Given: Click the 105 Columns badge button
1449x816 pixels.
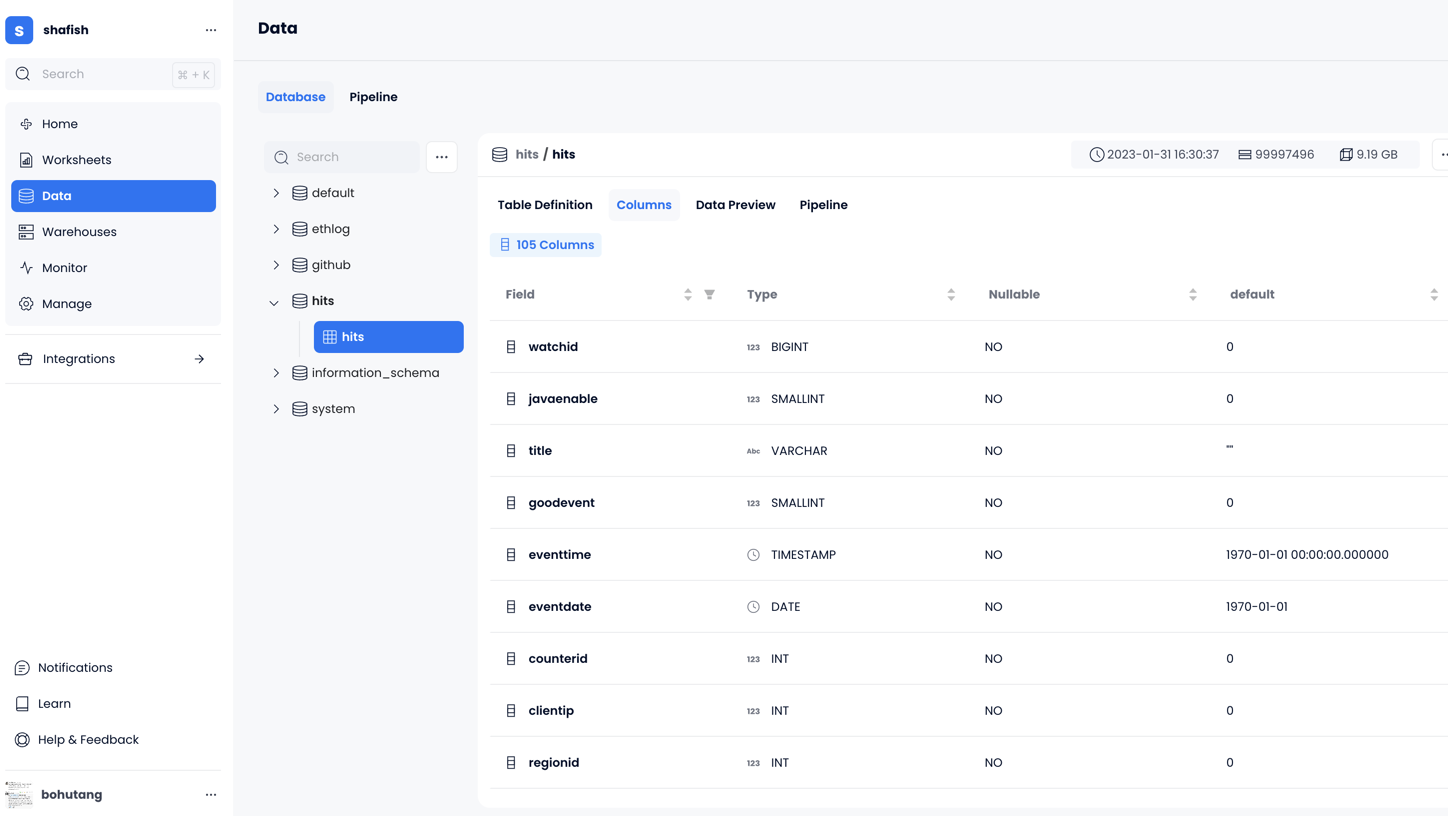Looking at the screenshot, I should tap(546, 245).
